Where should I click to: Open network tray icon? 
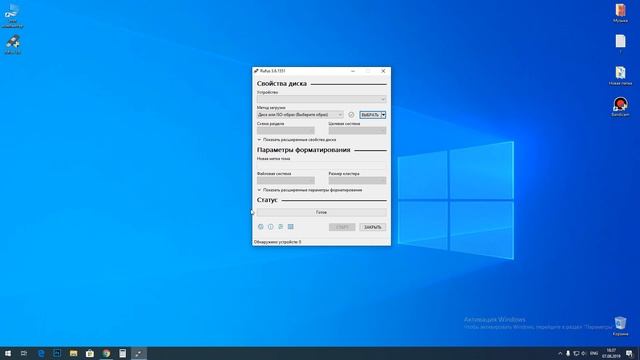(576, 353)
